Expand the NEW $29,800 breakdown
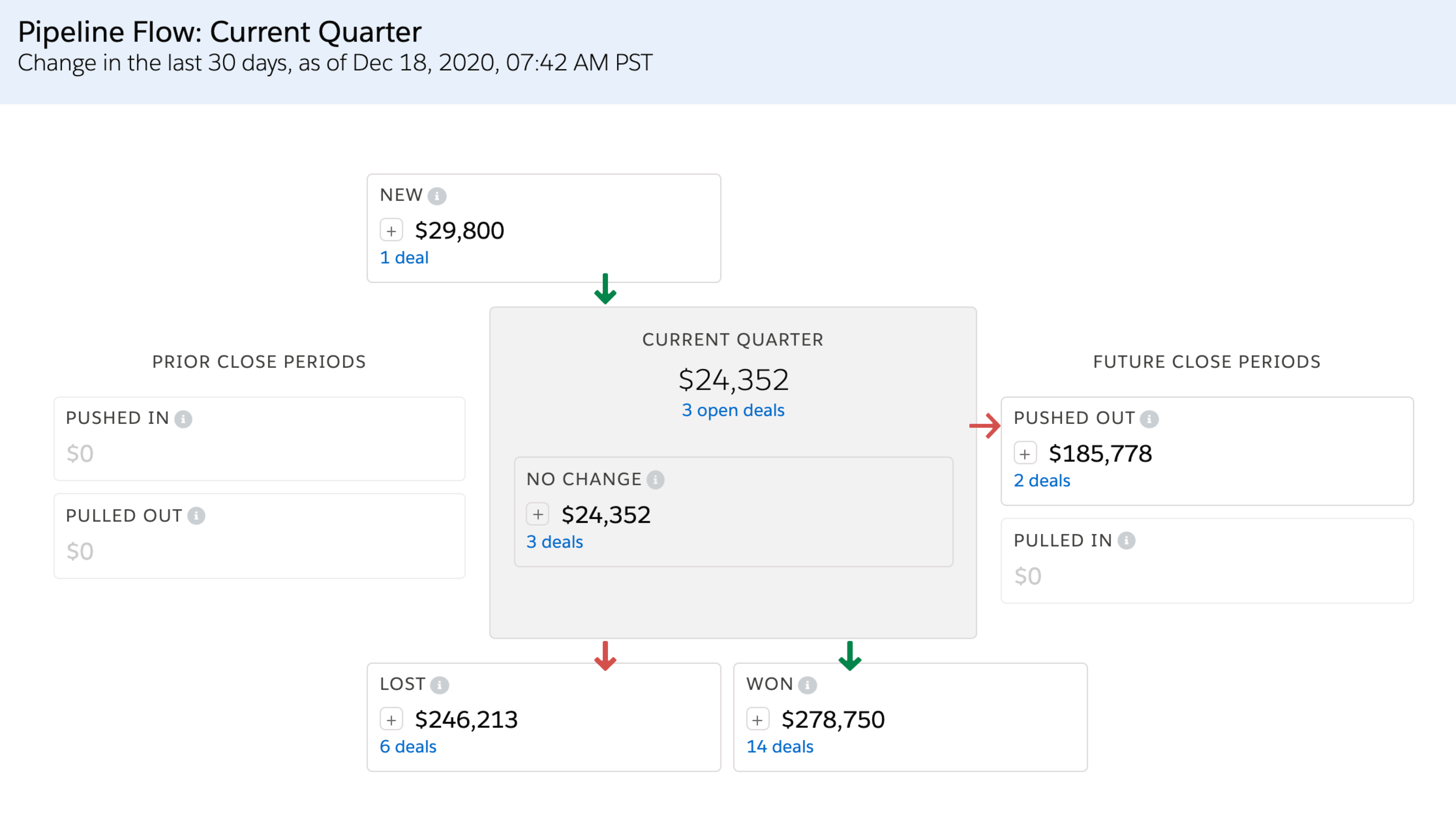Screen dimensions: 1456x819 [x=391, y=231]
